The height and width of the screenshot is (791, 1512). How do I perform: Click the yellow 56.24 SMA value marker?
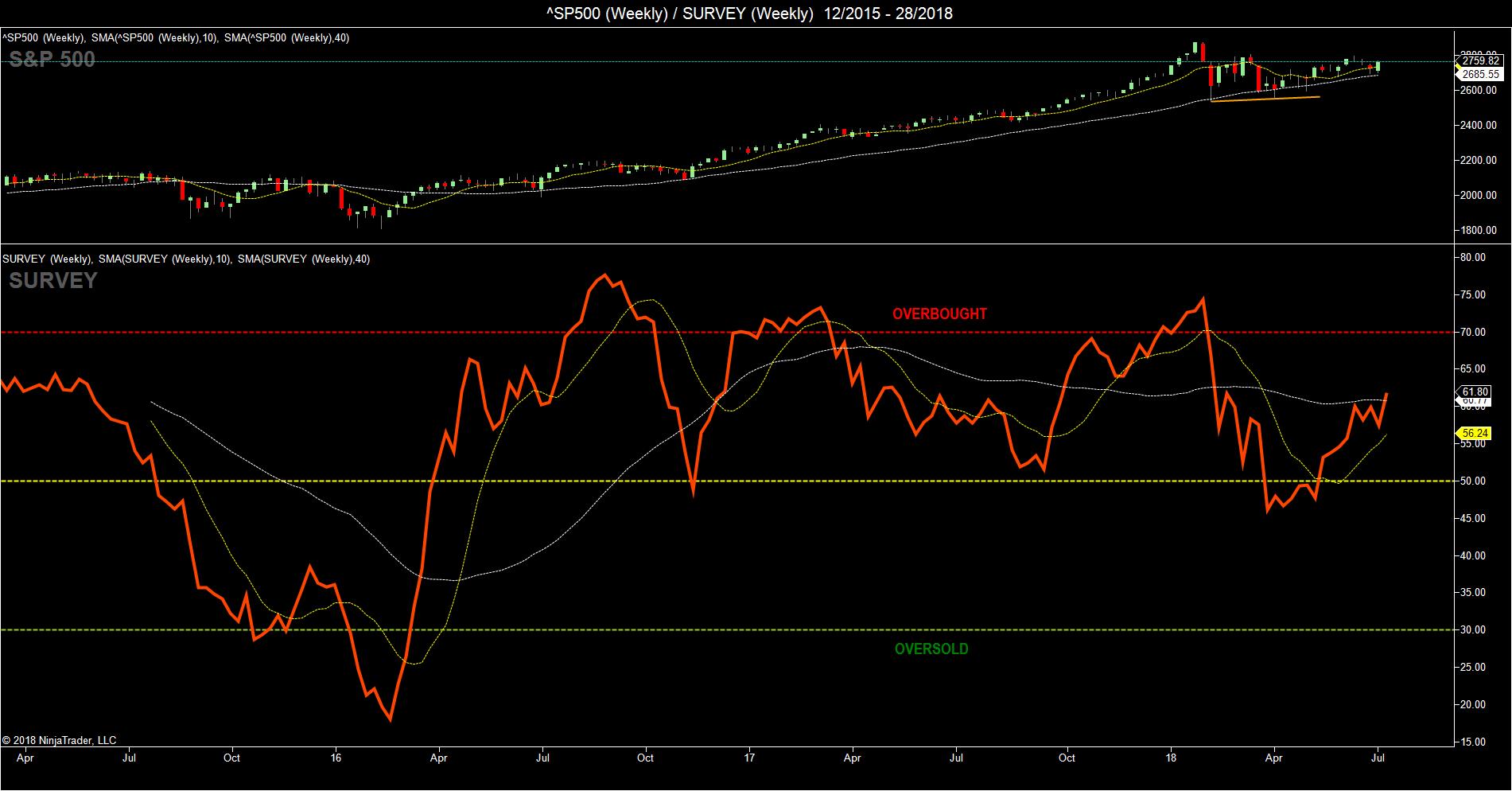click(1475, 434)
